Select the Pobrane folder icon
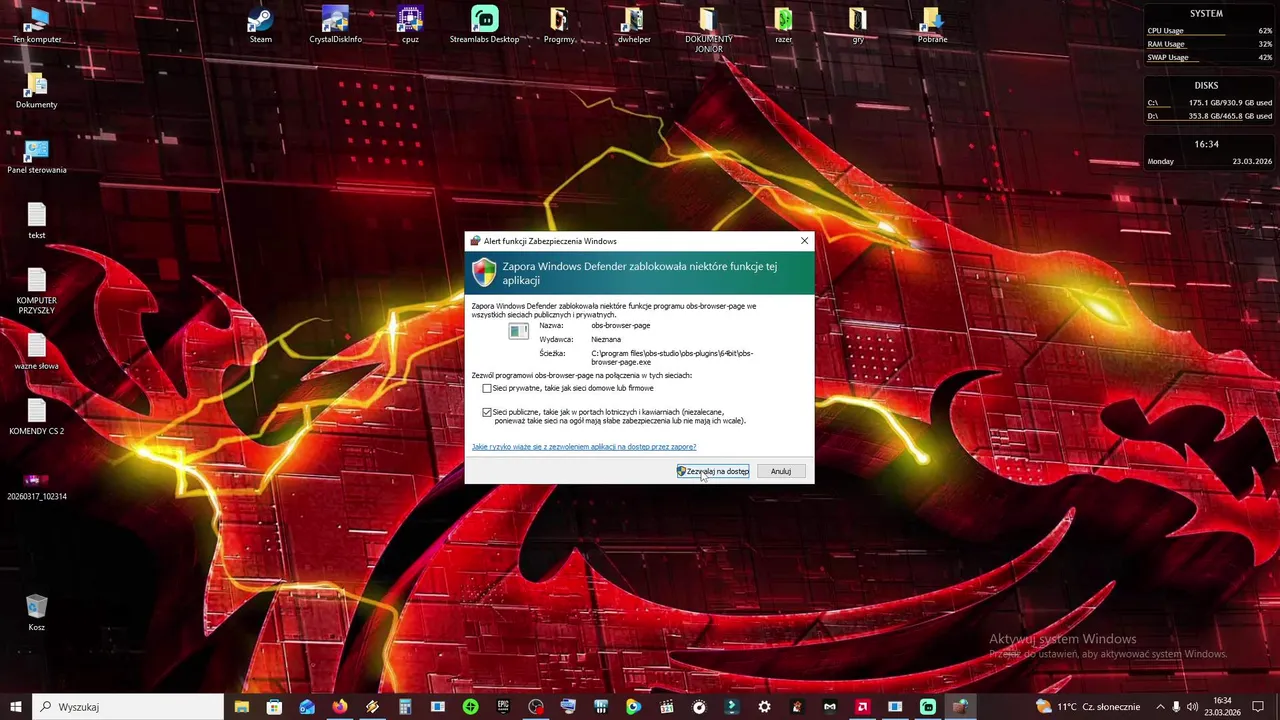Screen dimensions: 1280x720 (x=932, y=25)
